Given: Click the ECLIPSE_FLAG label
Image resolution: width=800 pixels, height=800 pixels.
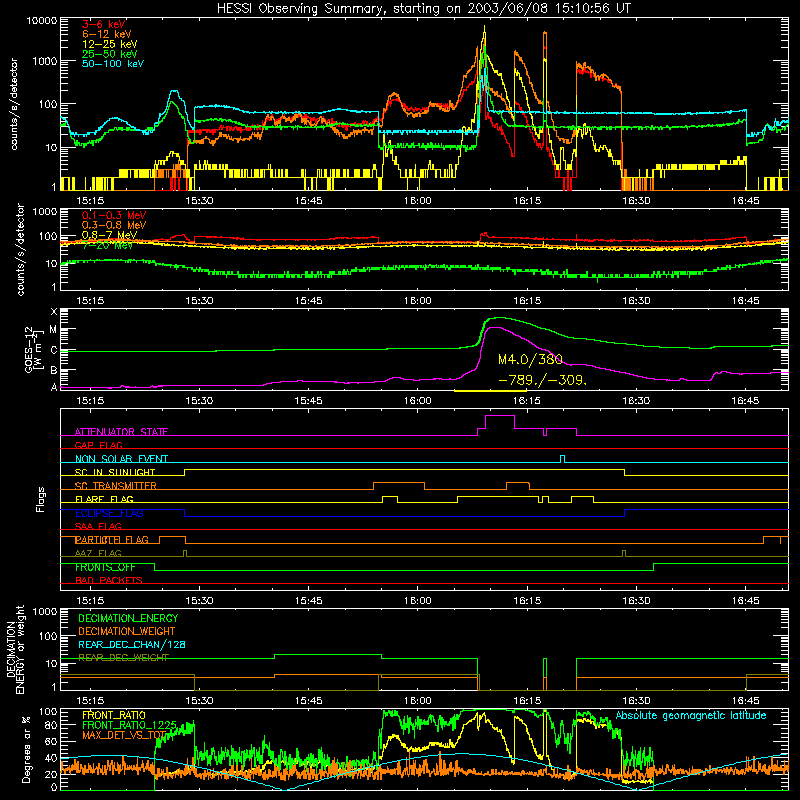Looking at the screenshot, I should pyautogui.click(x=109, y=513).
